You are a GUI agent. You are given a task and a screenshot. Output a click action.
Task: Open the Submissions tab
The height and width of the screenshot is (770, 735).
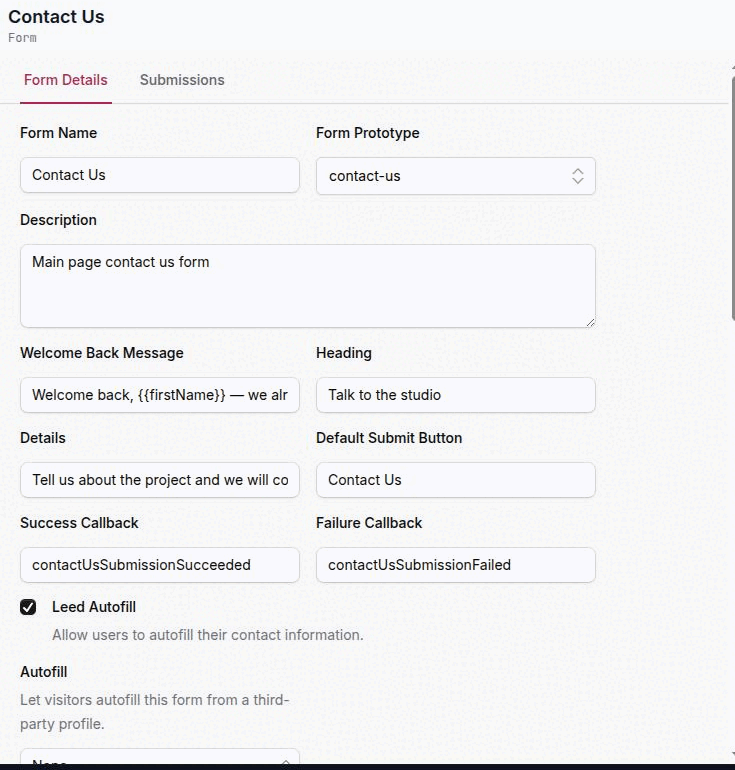click(x=182, y=80)
